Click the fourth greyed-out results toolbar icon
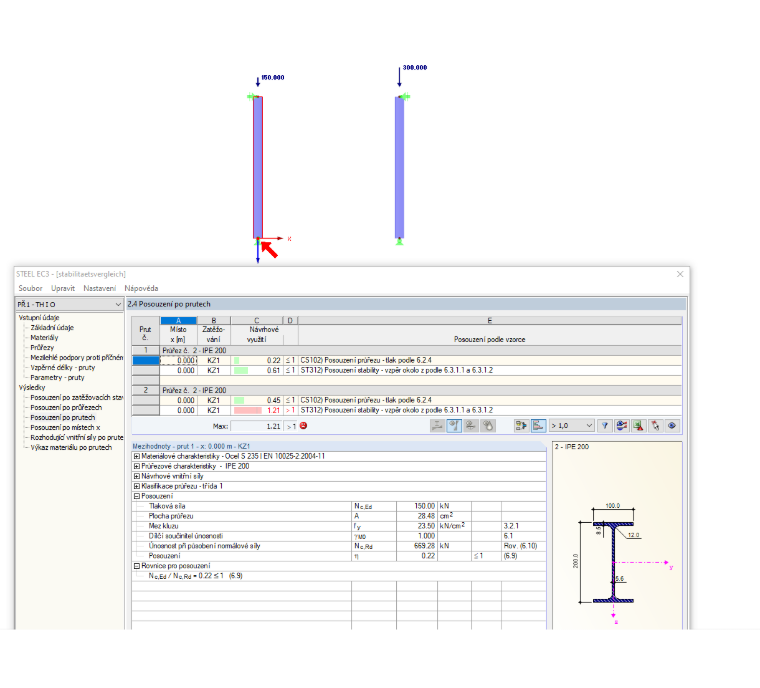760x688 pixels. 488,426
